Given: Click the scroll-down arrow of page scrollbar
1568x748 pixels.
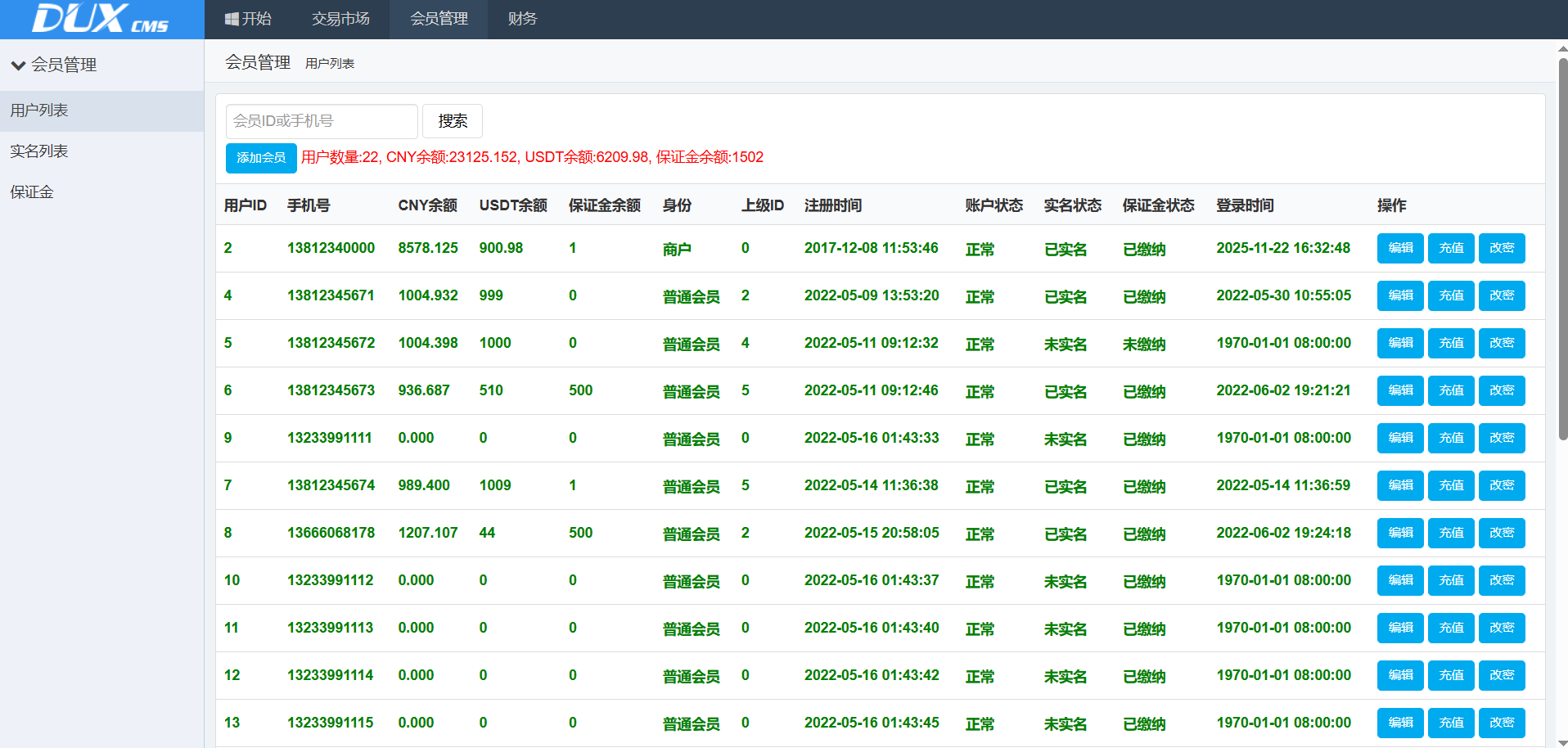Looking at the screenshot, I should pyautogui.click(x=1562, y=741).
